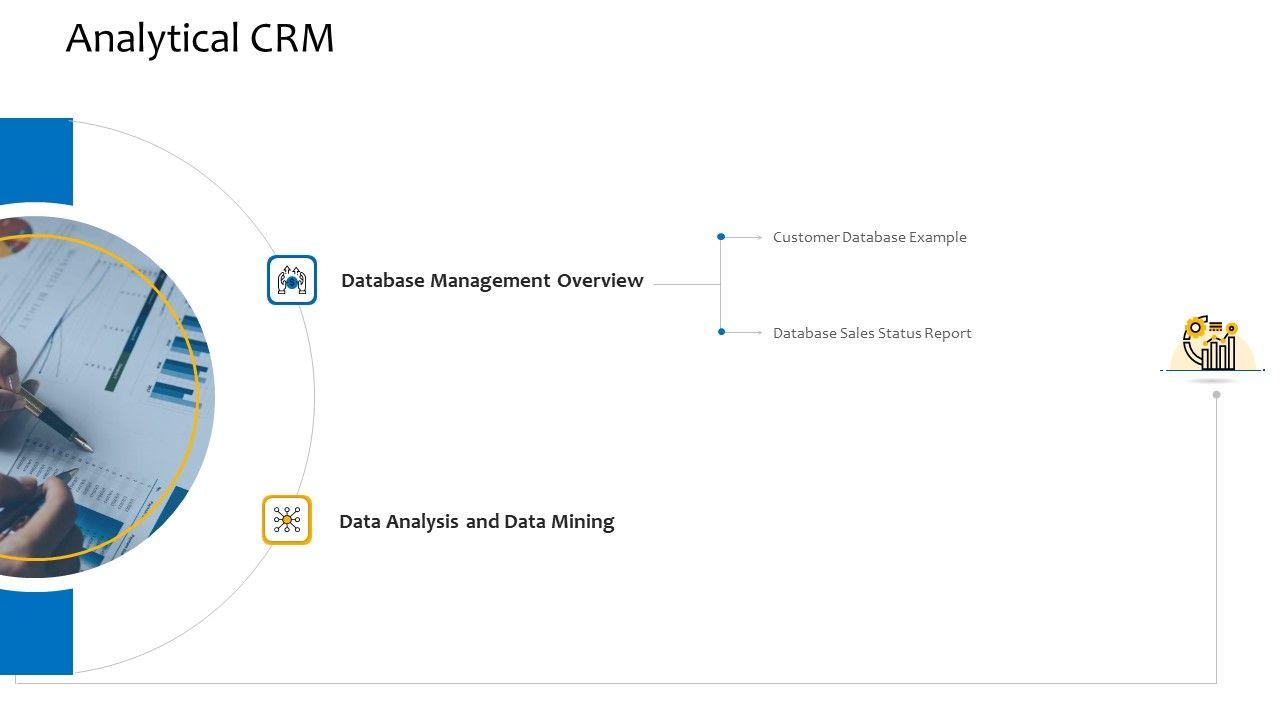Click the pen tip in the photo
Screen dimensions: 1280x720
tap(86, 445)
